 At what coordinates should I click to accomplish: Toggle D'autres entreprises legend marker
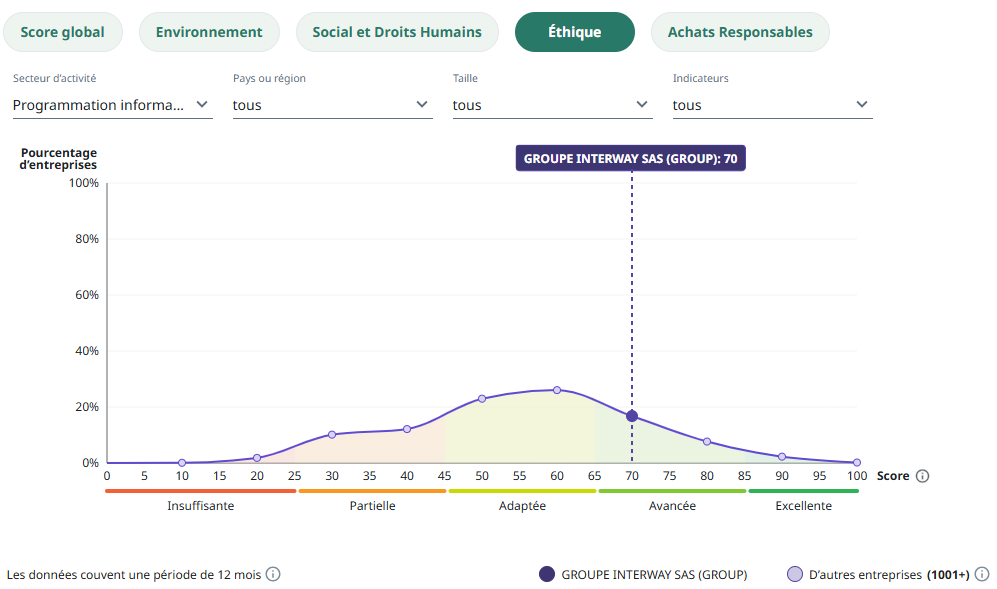pyautogui.click(x=795, y=574)
